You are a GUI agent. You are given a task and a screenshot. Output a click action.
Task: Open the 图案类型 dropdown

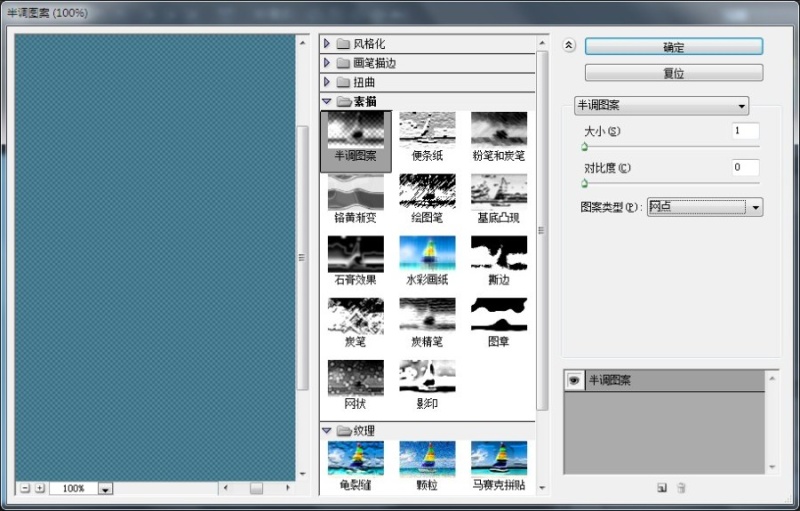click(x=756, y=207)
